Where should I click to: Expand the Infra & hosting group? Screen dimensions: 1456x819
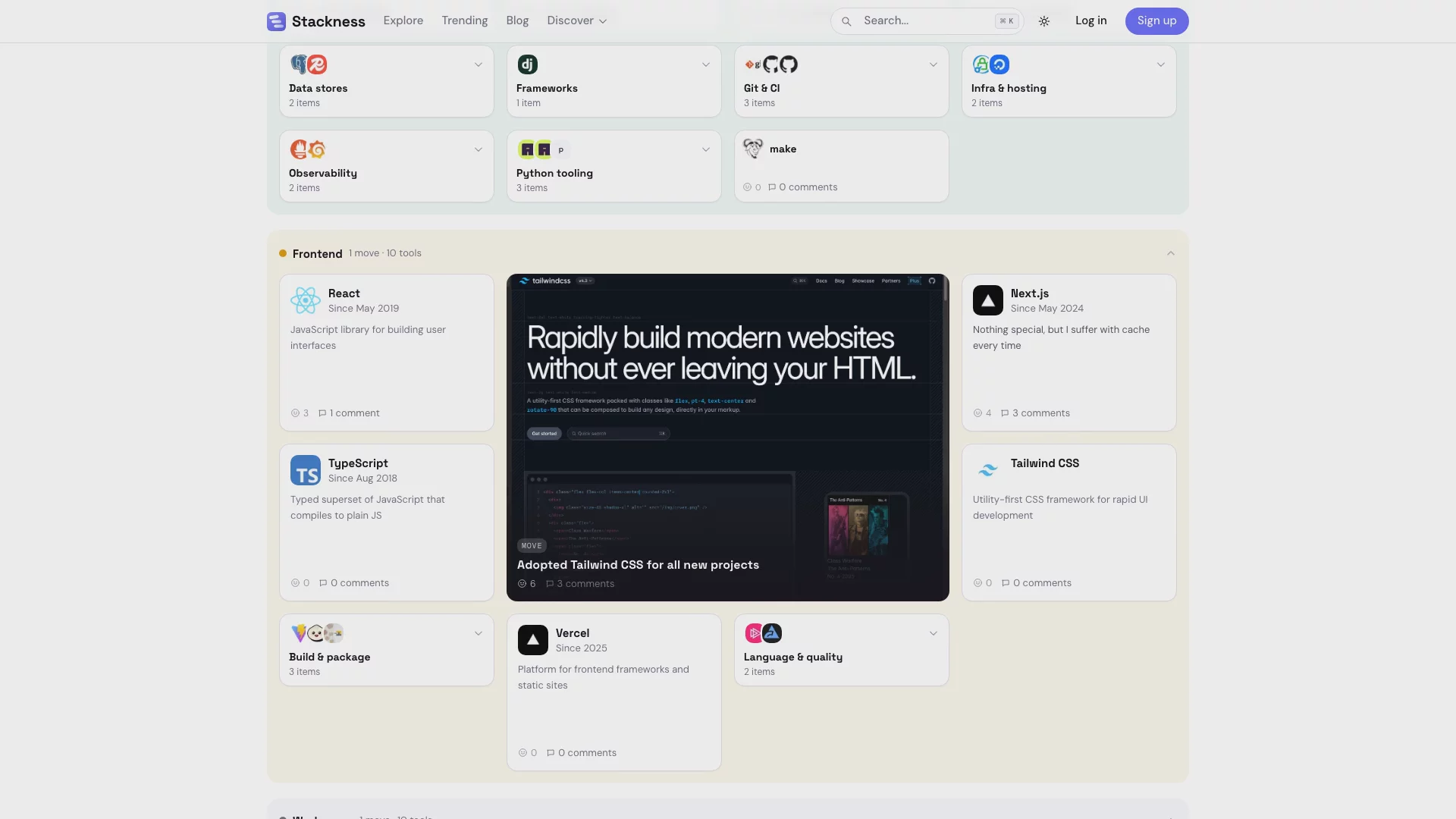(1161, 64)
